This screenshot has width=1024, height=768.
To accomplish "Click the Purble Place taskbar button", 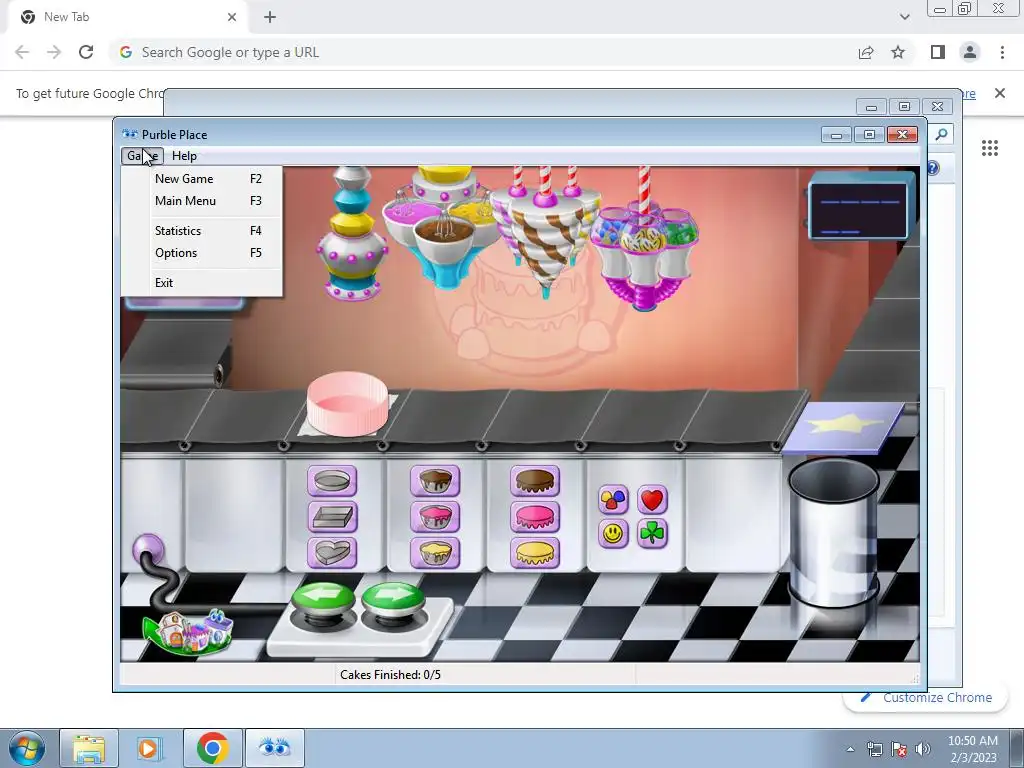I will [x=275, y=748].
